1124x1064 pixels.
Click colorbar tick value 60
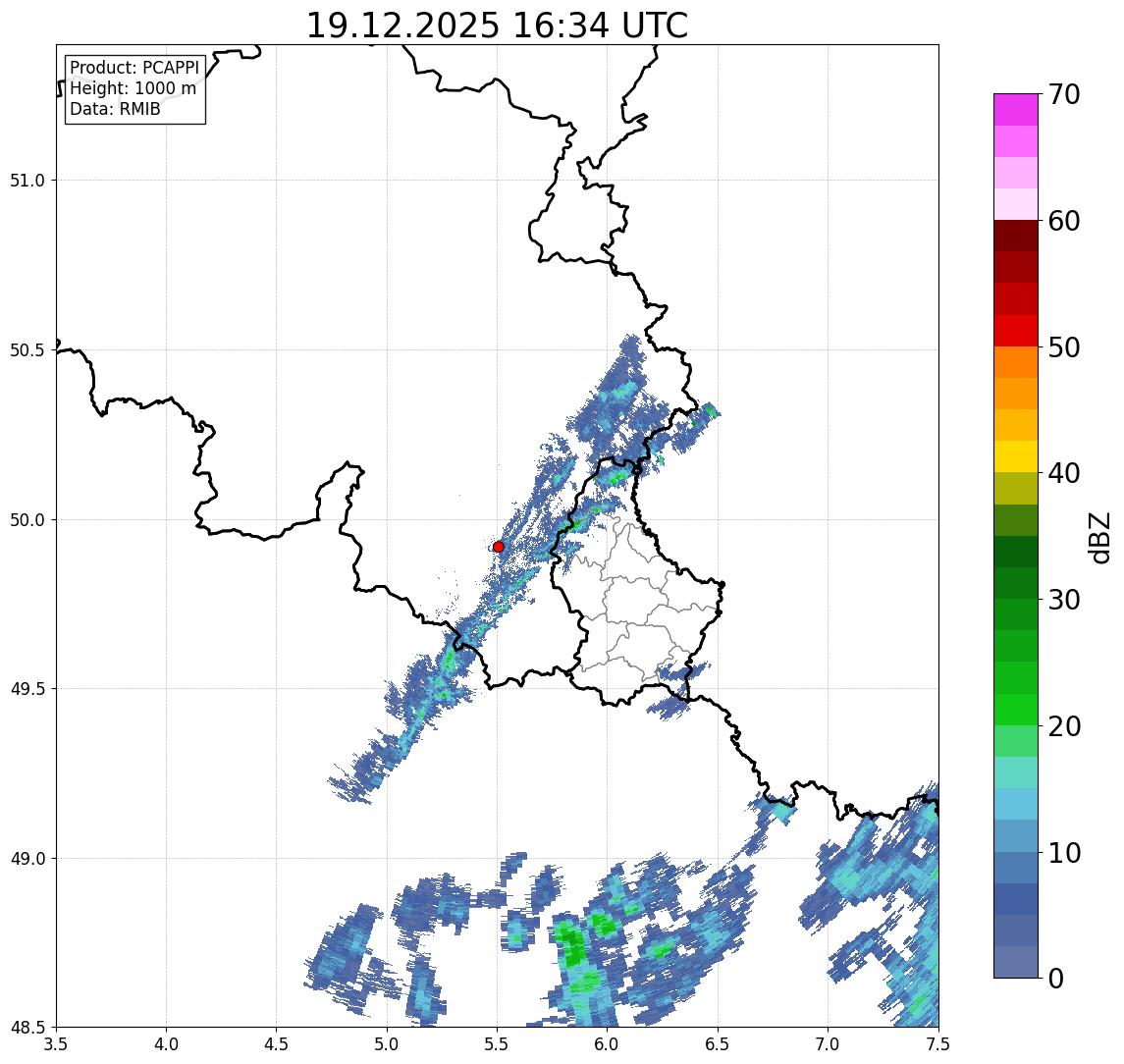(x=1063, y=222)
